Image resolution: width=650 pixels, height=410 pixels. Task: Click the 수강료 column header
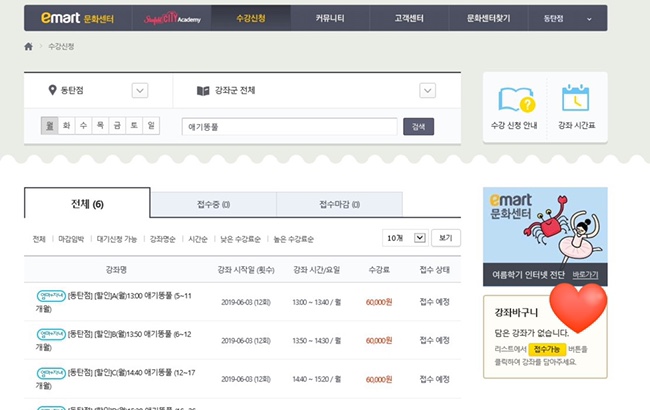379,270
